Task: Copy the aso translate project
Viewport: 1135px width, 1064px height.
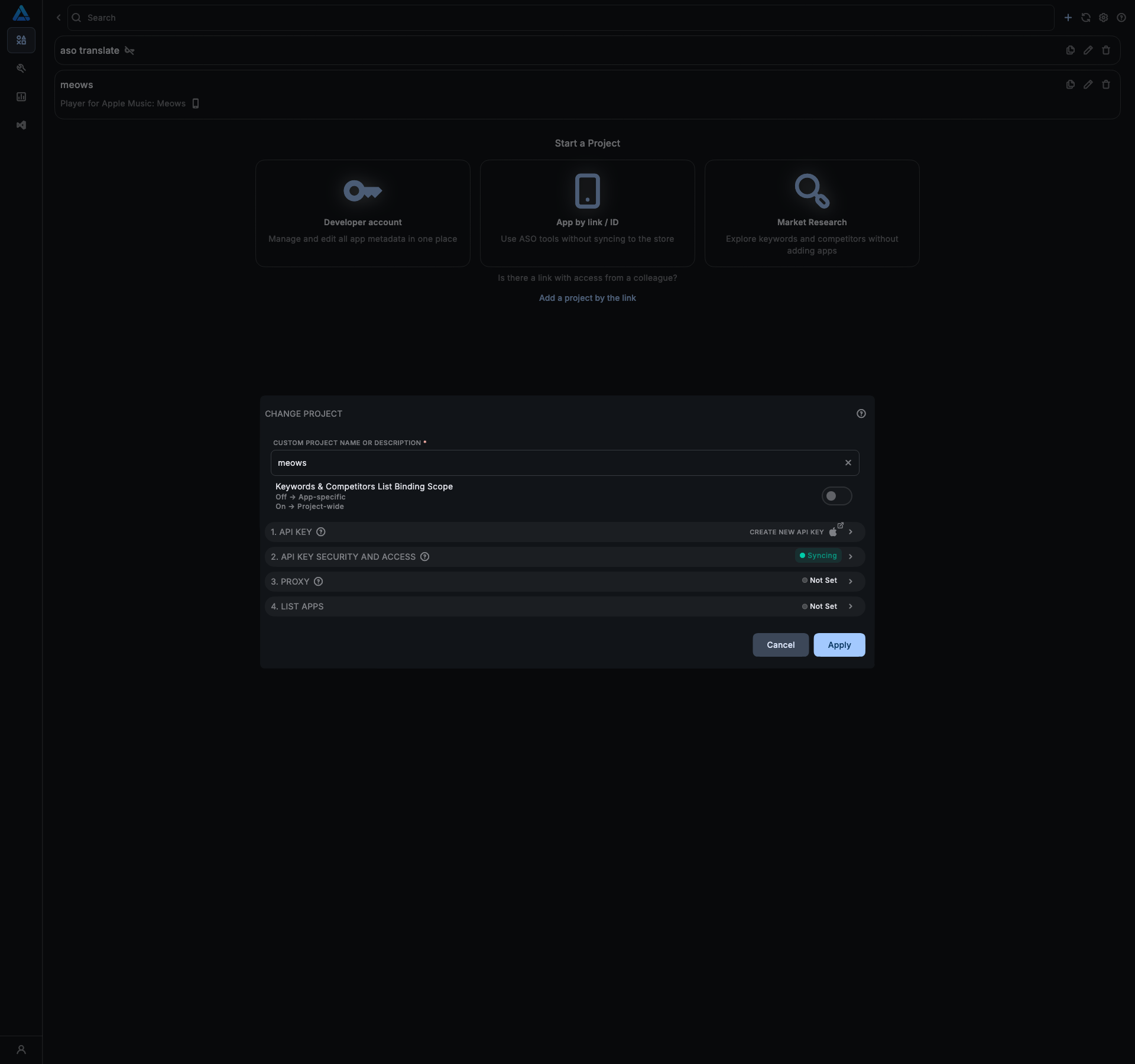Action: point(1070,50)
